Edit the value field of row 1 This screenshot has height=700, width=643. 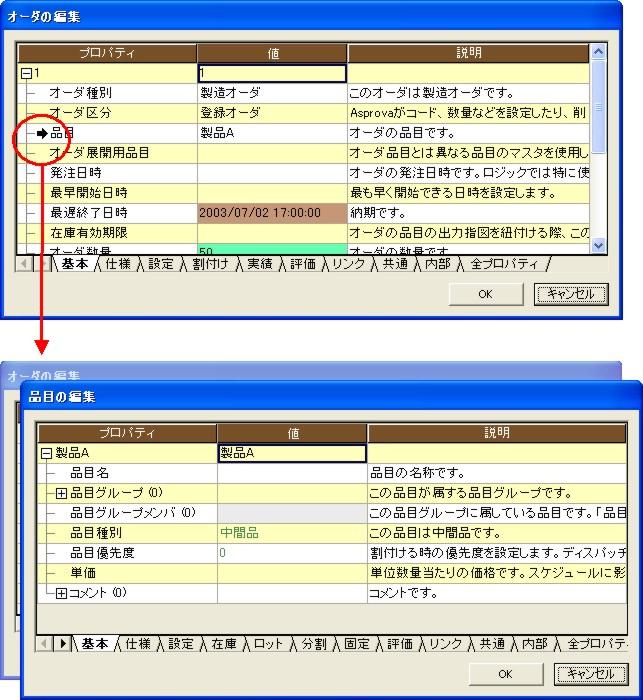coord(272,74)
